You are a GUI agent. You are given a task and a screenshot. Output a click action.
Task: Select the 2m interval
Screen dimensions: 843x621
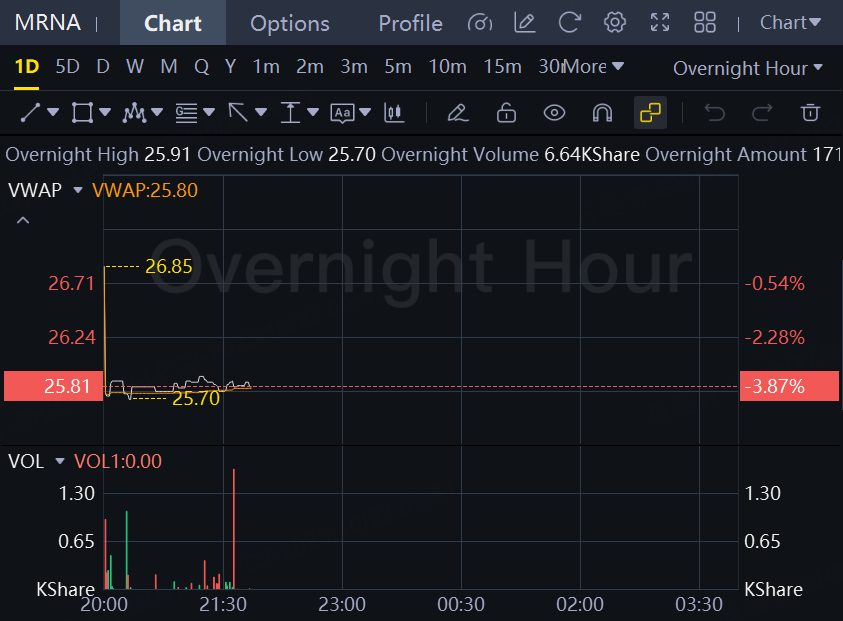[x=310, y=67]
